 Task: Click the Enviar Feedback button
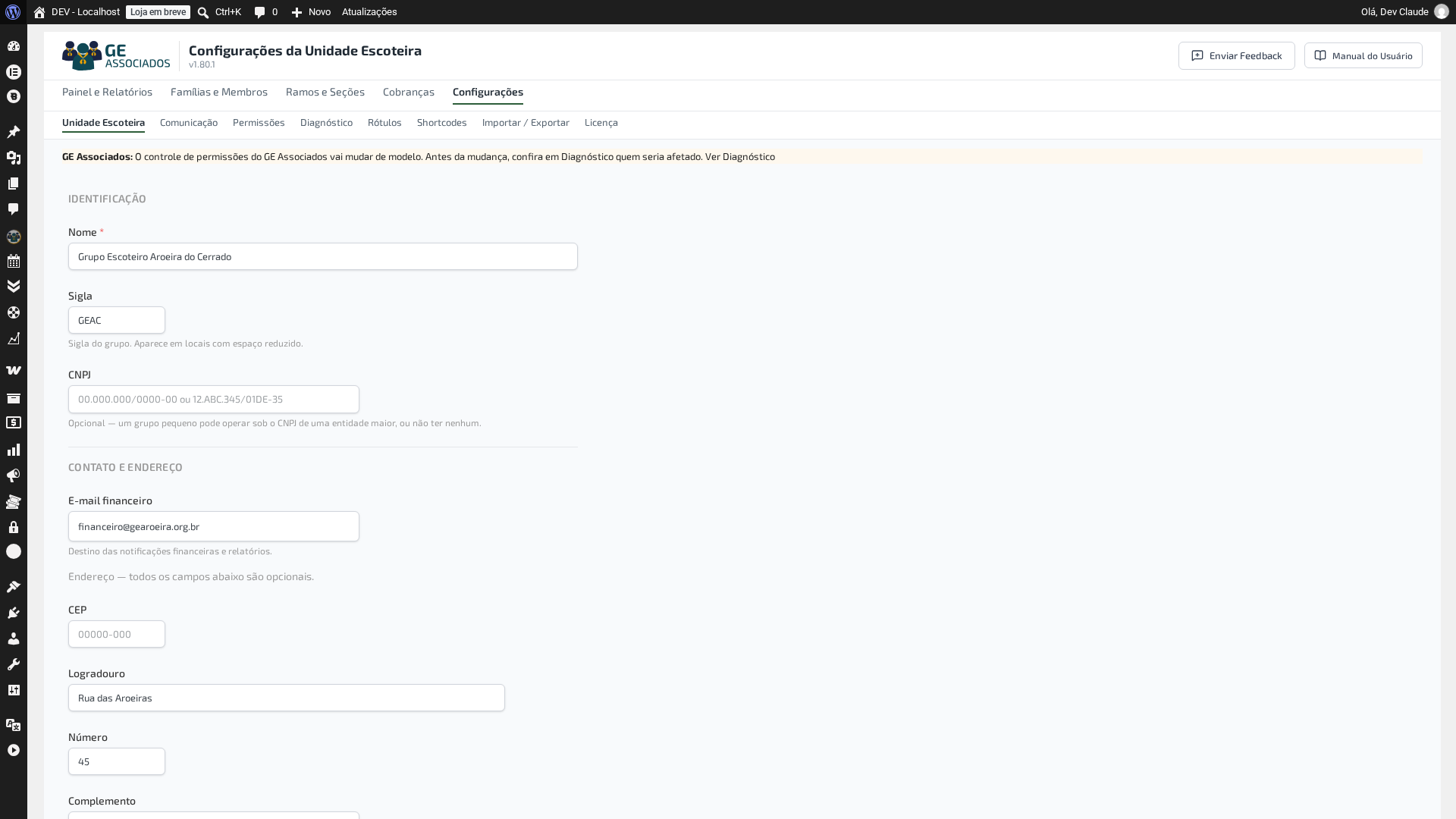point(1237,56)
